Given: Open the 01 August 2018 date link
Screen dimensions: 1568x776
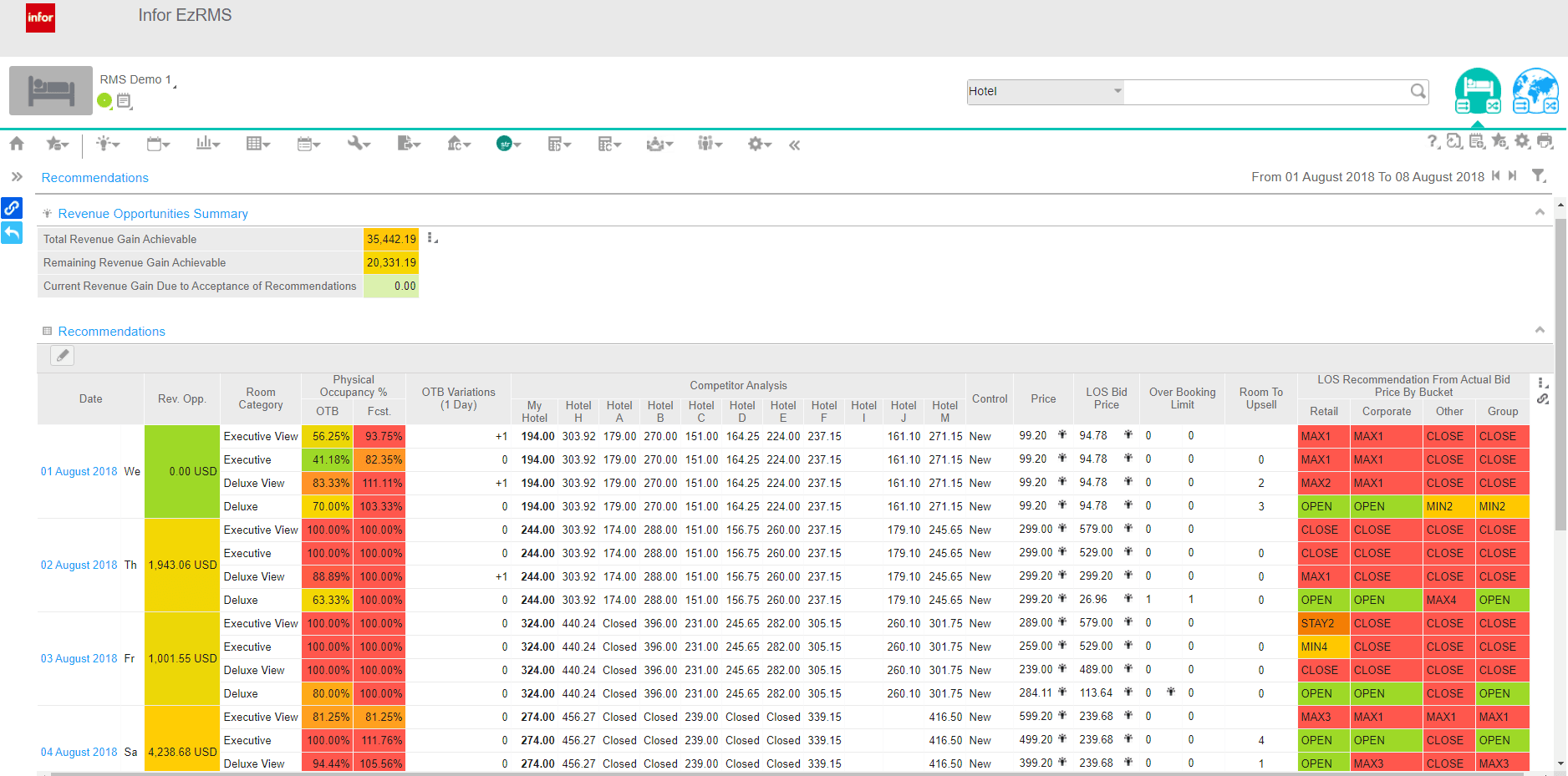Looking at the screenshot, I should (79, 471).
